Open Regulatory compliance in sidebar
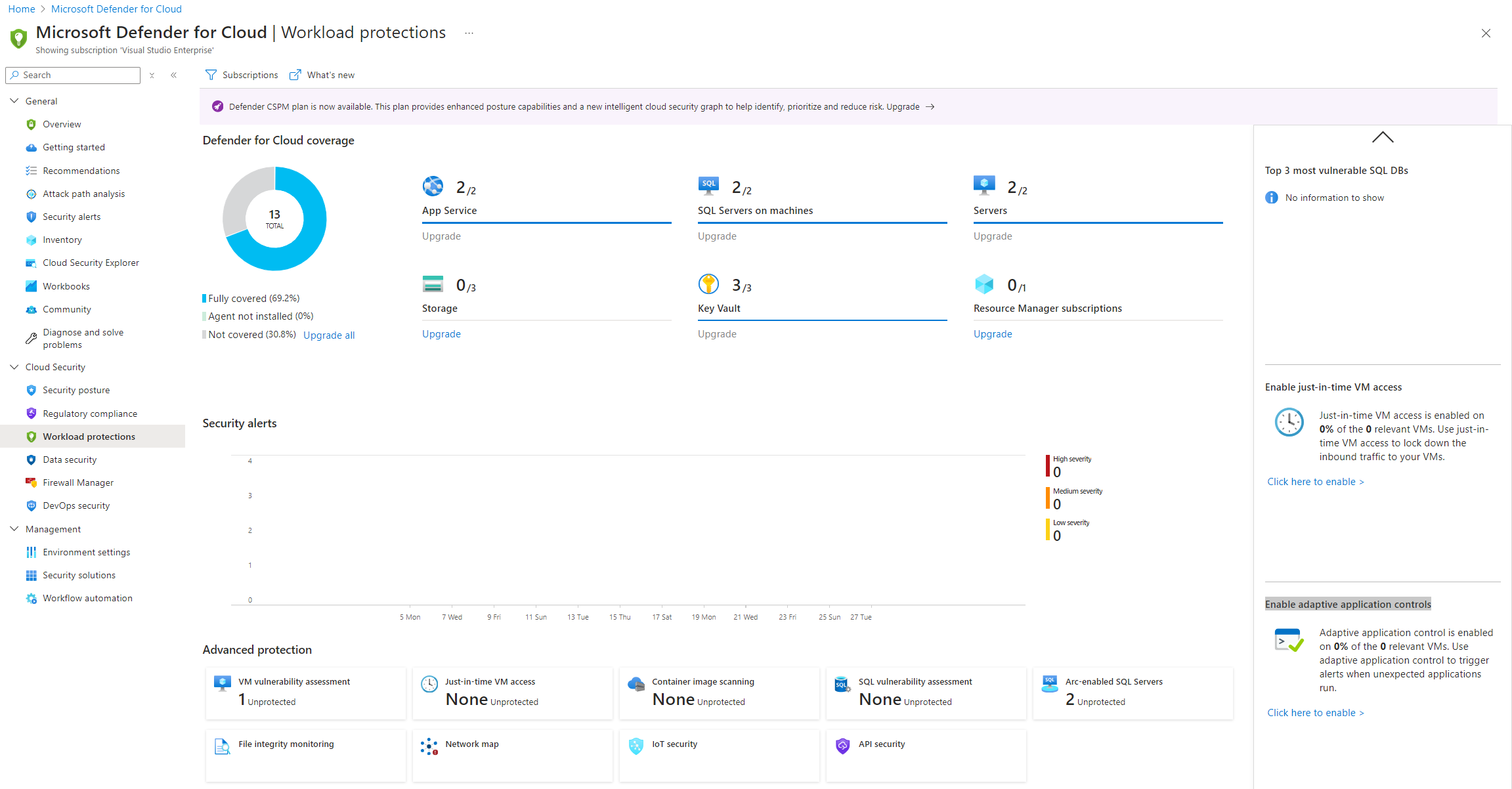This screenshot has height=789, width=1512. (90, 414)
